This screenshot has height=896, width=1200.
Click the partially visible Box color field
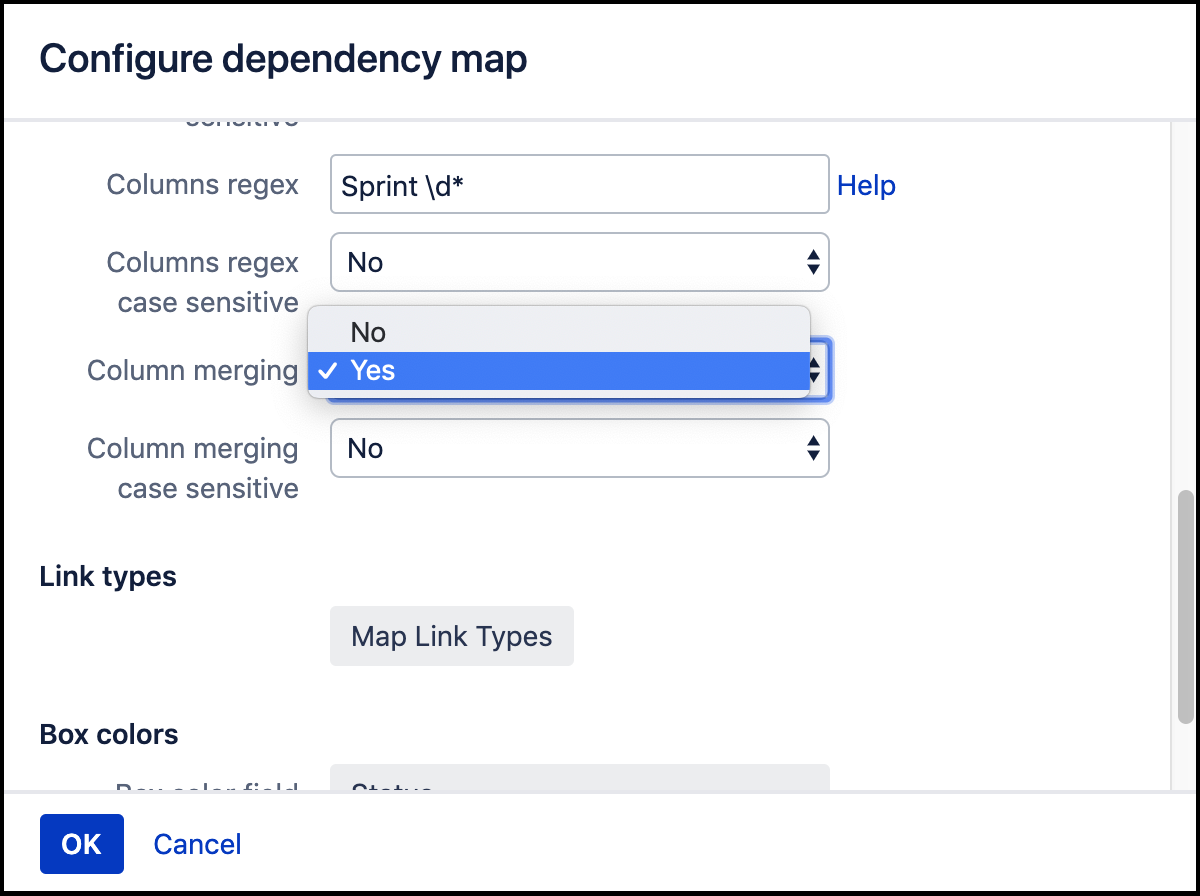click(x=580, y=777)
